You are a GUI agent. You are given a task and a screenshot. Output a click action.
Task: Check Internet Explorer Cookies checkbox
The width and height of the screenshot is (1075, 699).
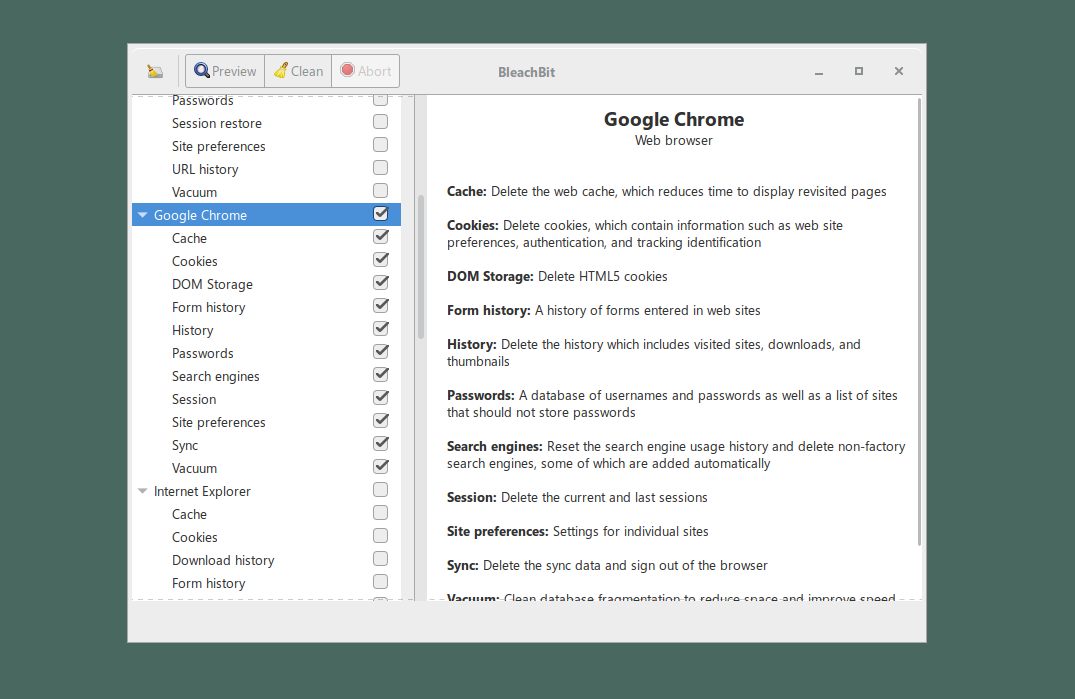381,536
